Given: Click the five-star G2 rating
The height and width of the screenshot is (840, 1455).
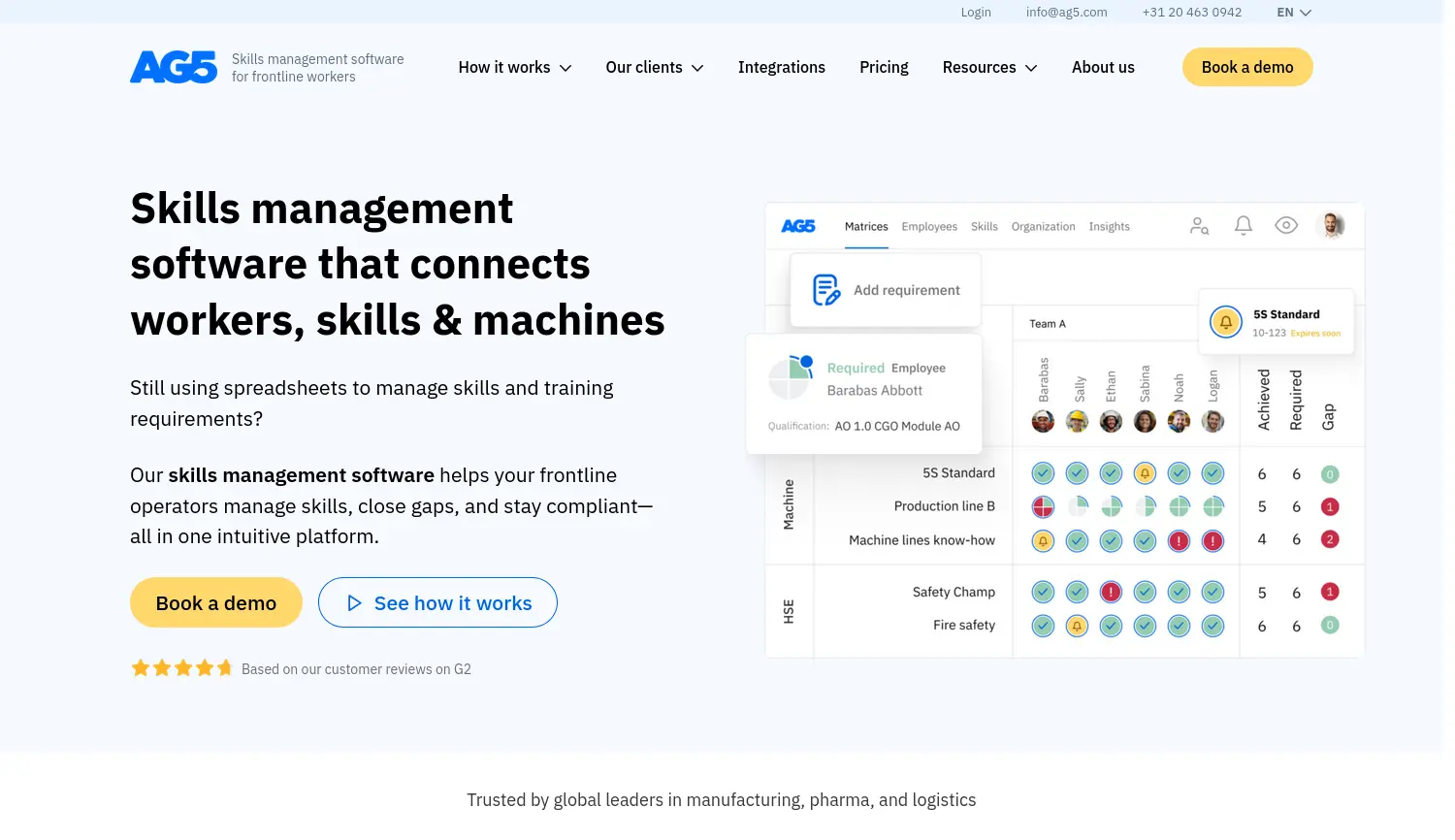Looking at the screenshot, I should point(182,668).
